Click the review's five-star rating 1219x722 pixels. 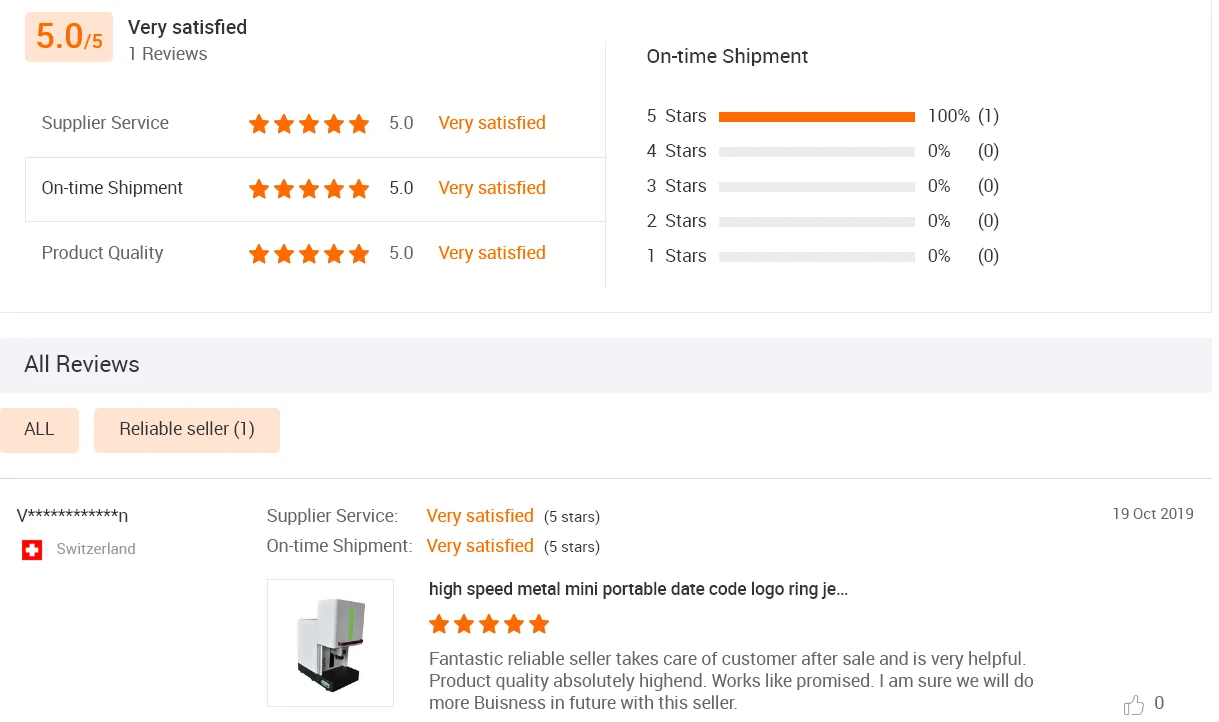489,625
